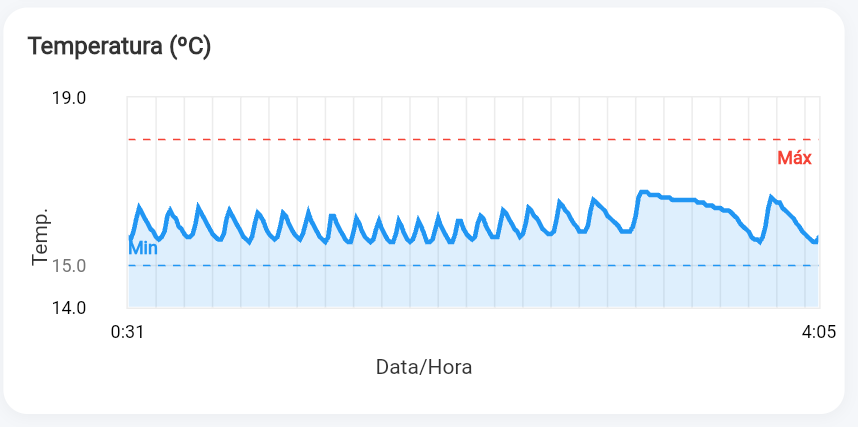Screen dimensions: 858x427
Task: Select the 15.0 y-axis tick label
Action: (68, 266)
